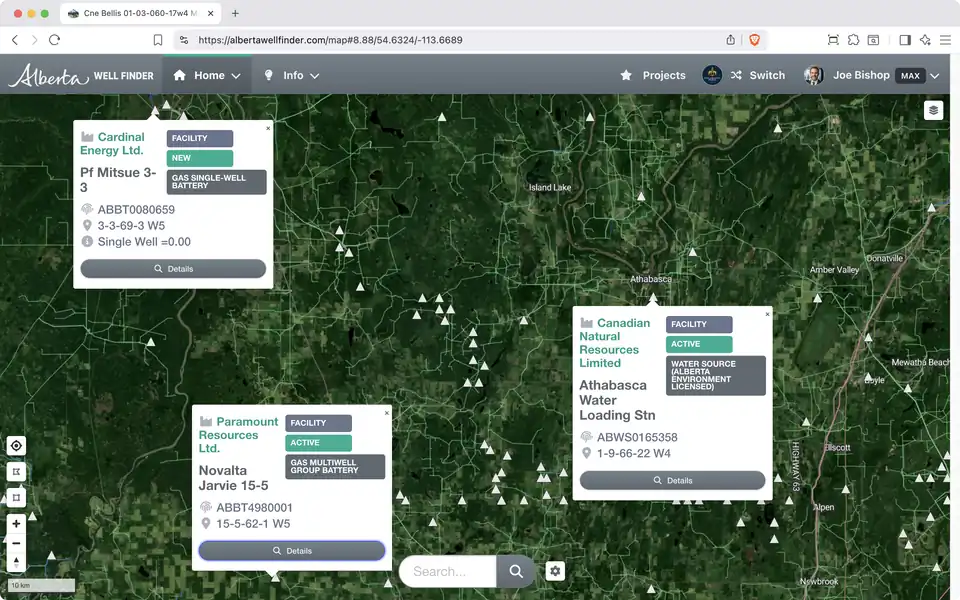Zoom in on the map
The width and height of the screenshot is (960, 600).
[x=17, y=523]
